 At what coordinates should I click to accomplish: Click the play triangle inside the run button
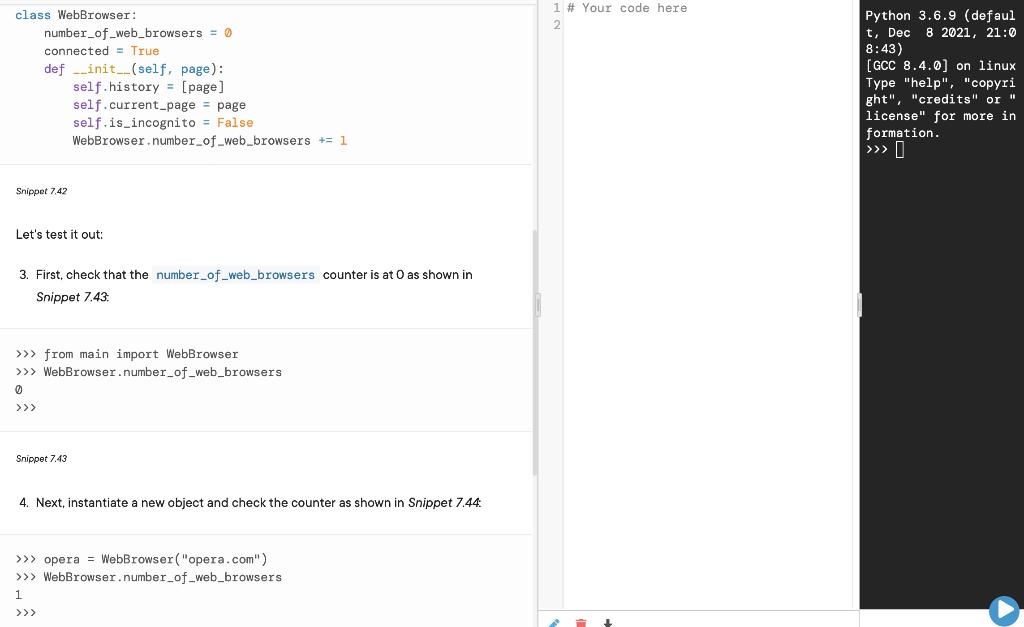click(1004, 610)
